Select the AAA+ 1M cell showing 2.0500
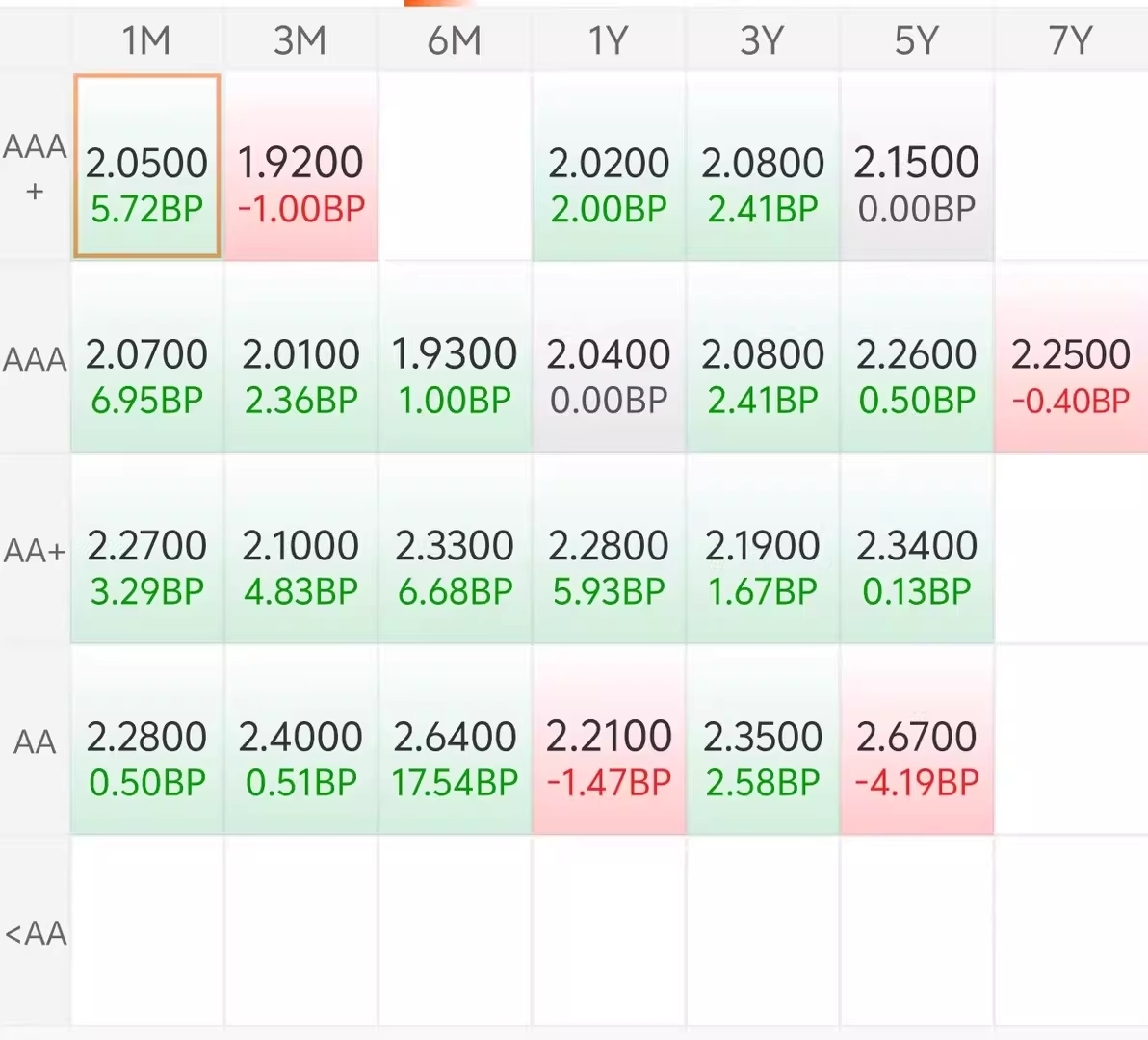Viewport: 1148px width, 1040px height. point(147,167)
